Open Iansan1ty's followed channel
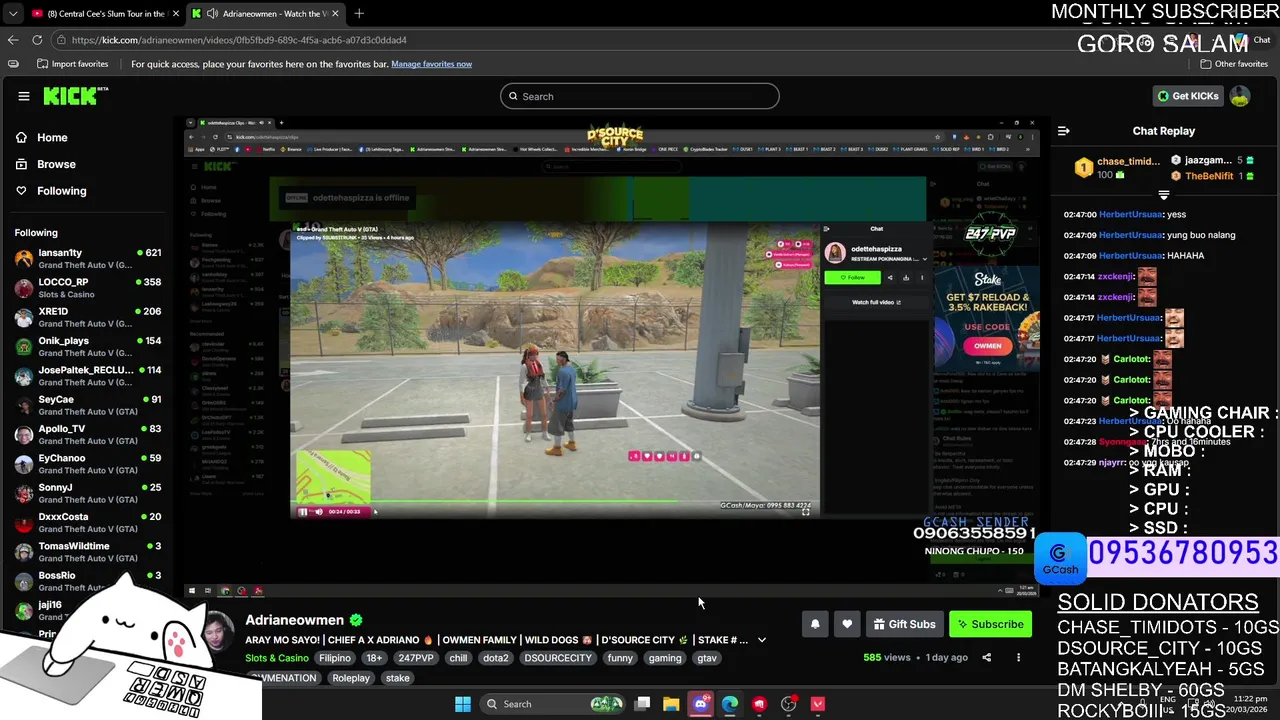 (88, 259)
